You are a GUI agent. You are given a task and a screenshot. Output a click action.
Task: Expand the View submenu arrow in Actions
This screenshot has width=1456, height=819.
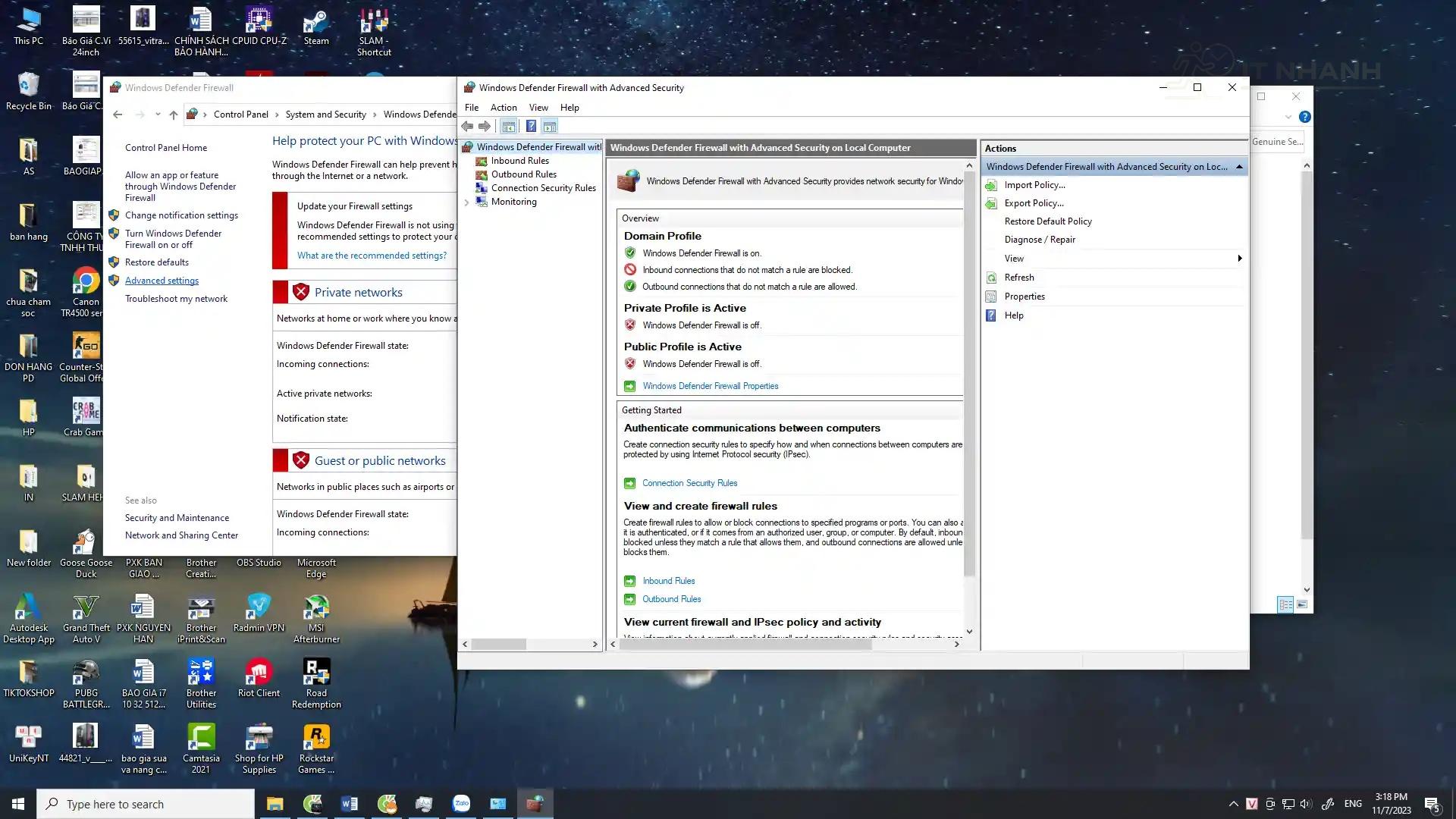tap(1239, 259)
